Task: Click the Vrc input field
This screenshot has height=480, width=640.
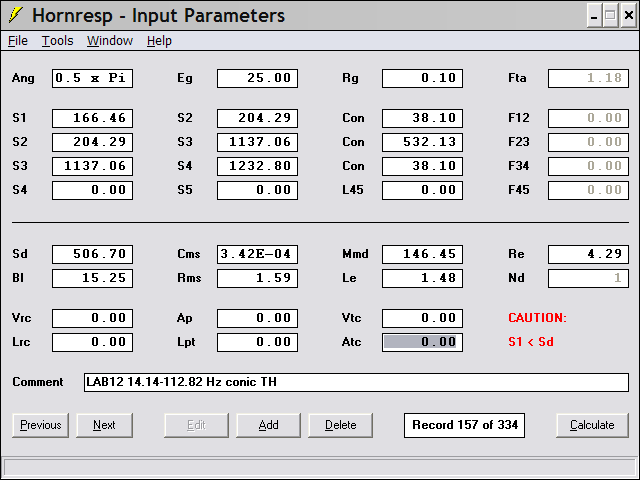Action: pos(92,318)
